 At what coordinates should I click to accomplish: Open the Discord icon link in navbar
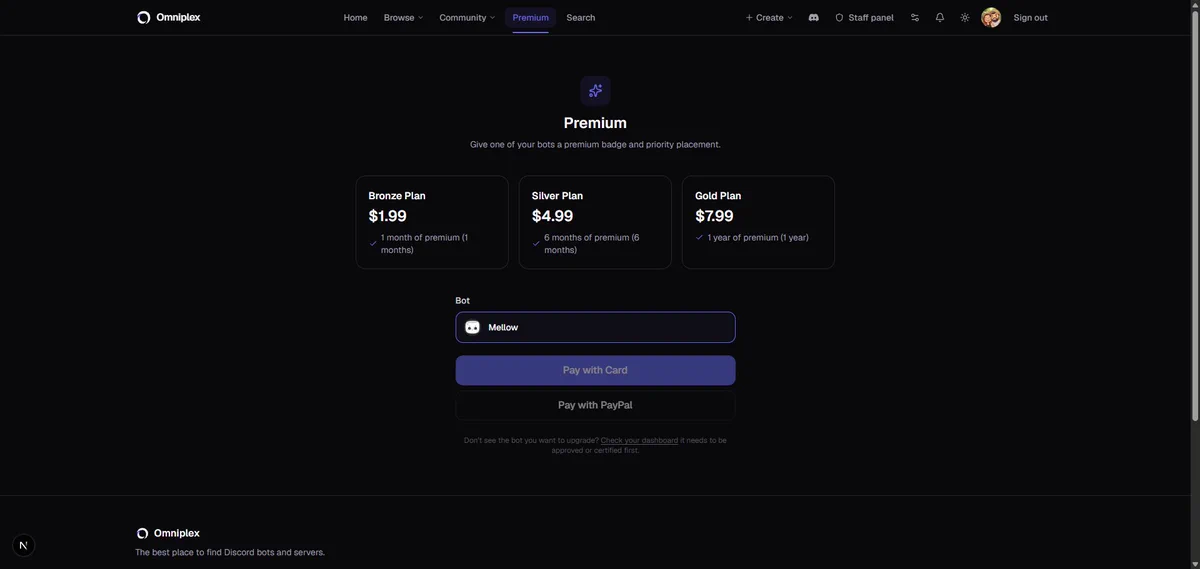[814, 17]
